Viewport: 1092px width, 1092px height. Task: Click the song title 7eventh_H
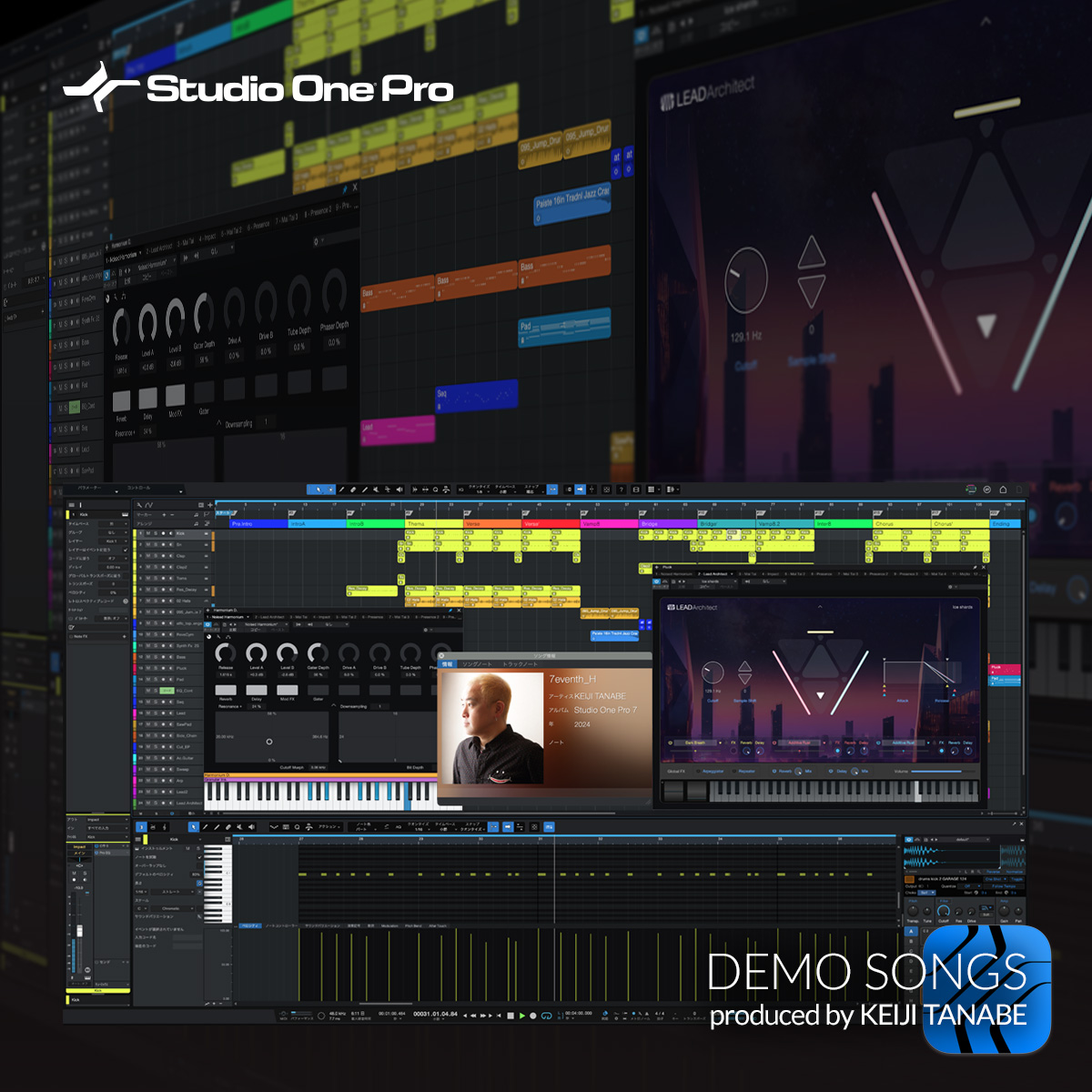[572, 679]
